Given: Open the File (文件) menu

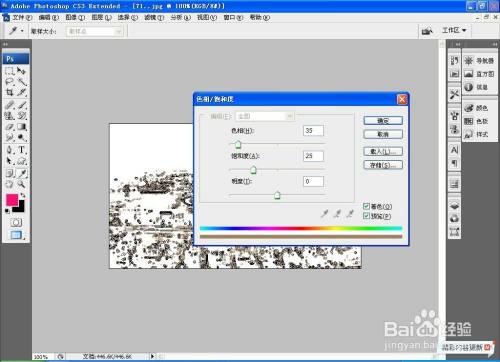Looking at the screenshot, I should pos(22,17).
